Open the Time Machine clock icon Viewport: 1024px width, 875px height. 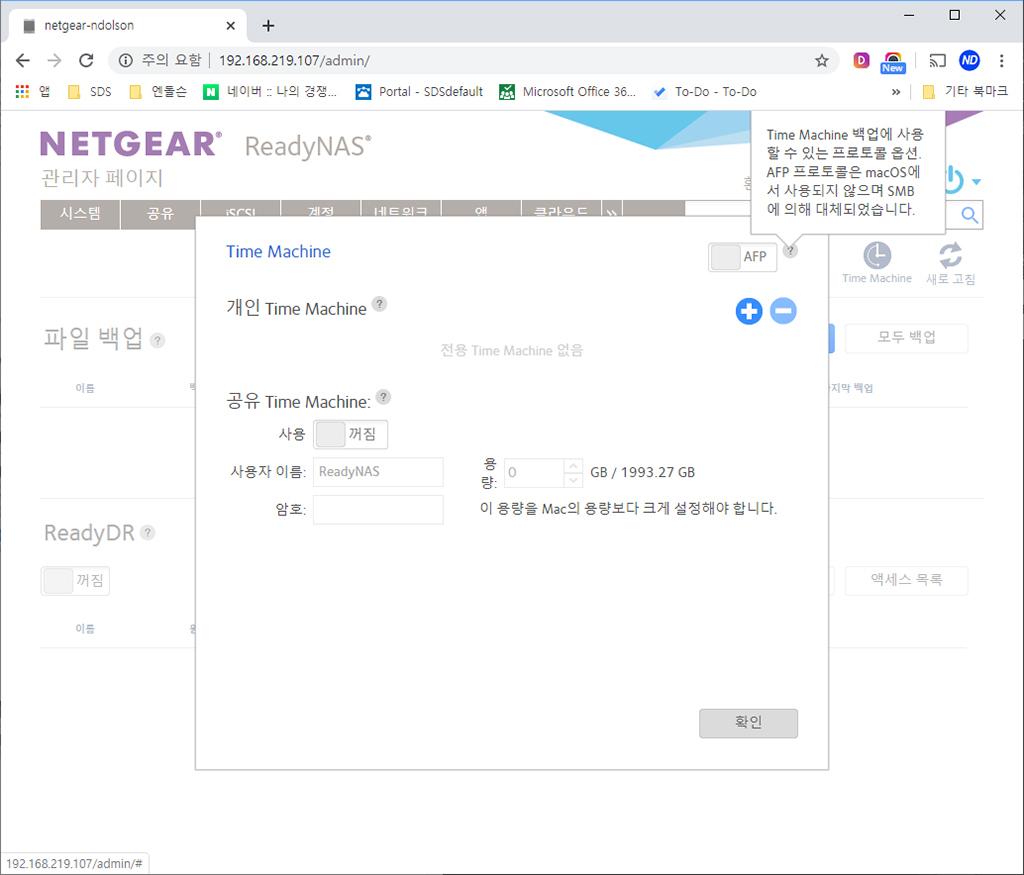tap(876, 256)
